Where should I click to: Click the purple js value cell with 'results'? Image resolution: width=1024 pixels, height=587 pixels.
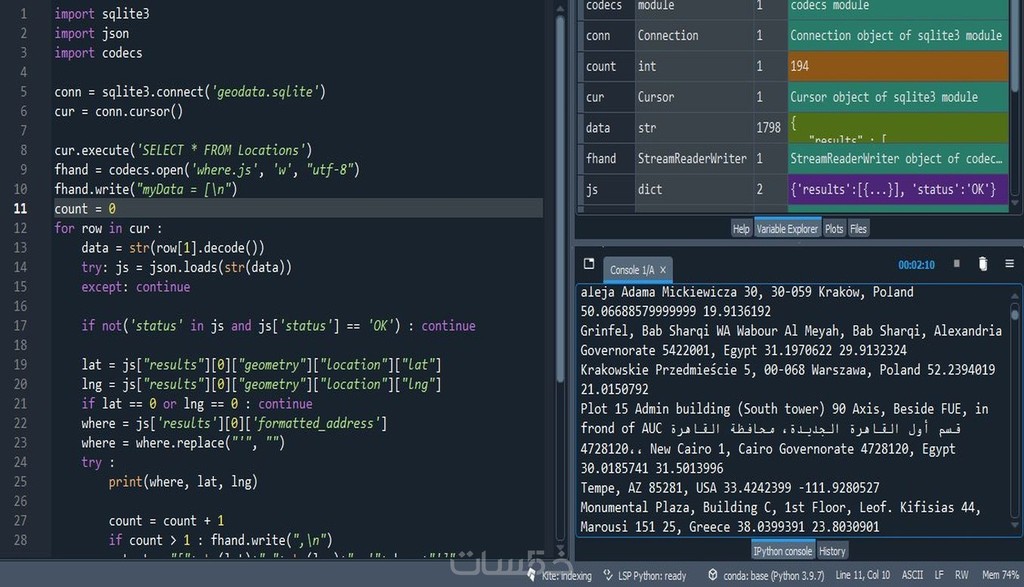tap(898, 189)
